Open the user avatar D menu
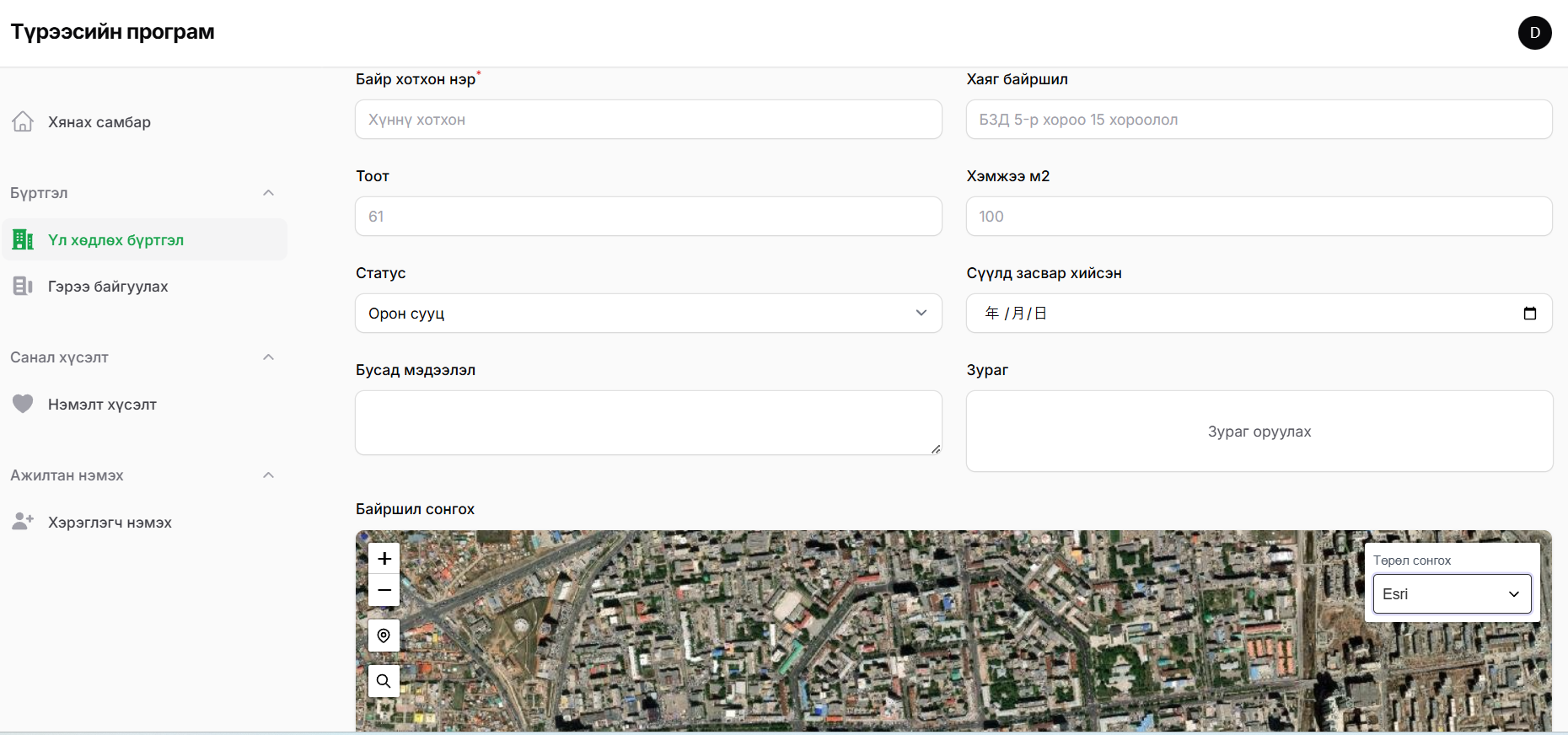The image size is (1568, 735). point(1534,33)
